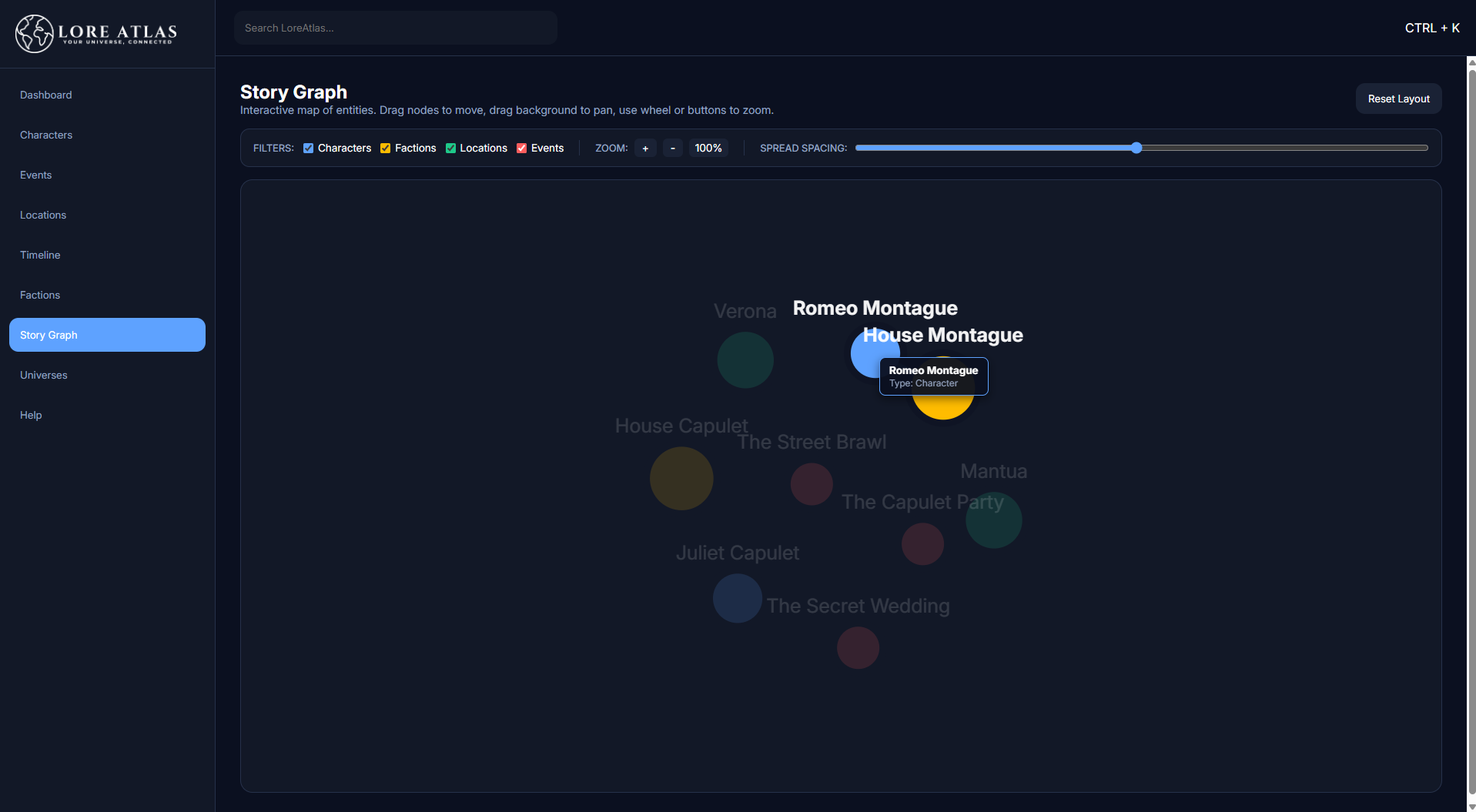
Task: Toggle the Factions filter checkbox
Action: tap(385, 148)
